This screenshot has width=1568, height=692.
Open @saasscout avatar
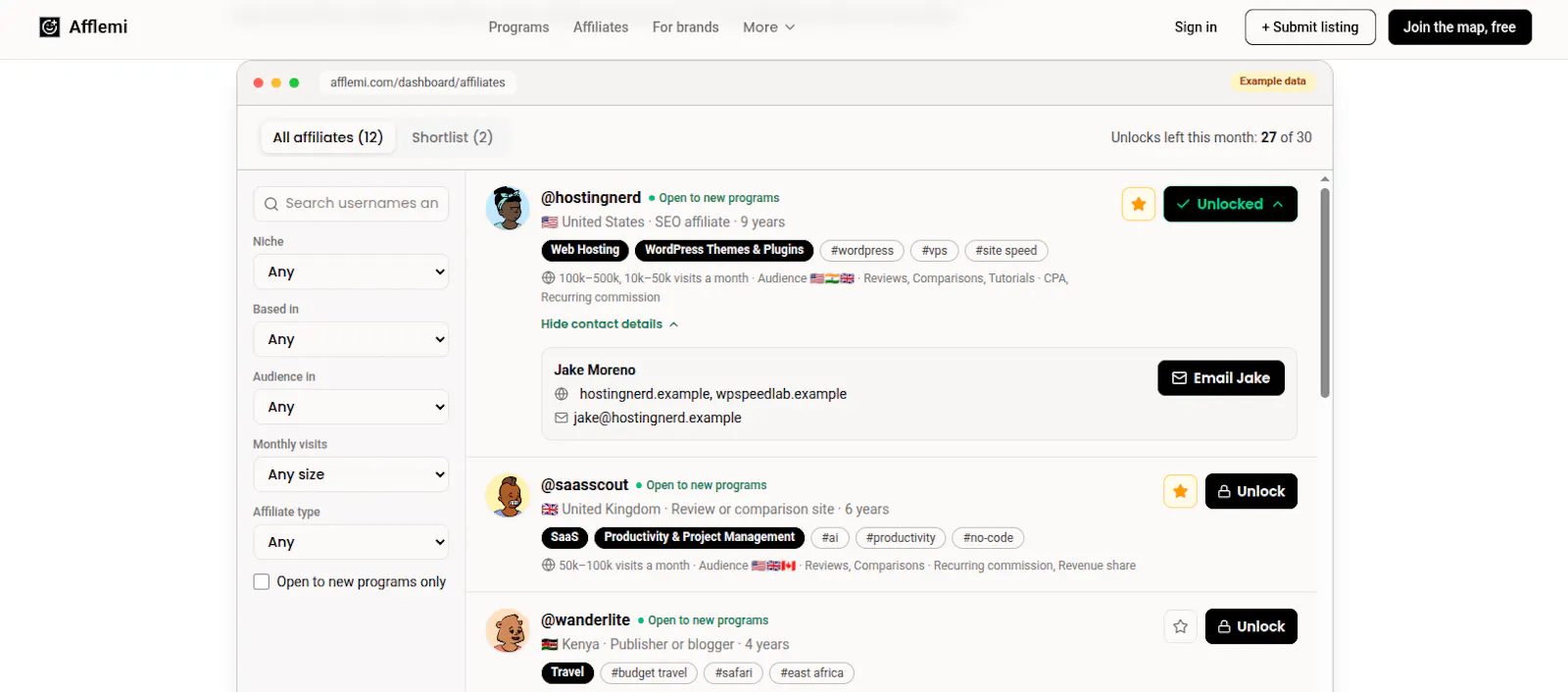508,495
